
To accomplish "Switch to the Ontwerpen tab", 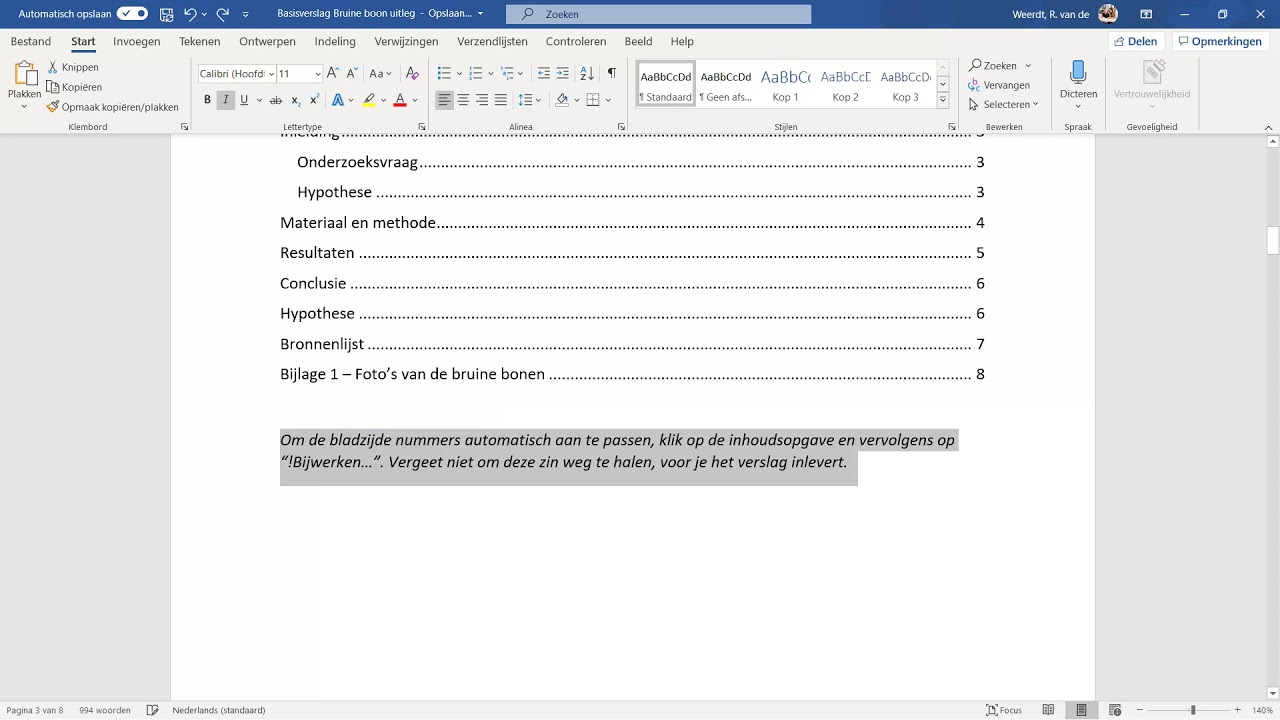I will tap(267, 42).
